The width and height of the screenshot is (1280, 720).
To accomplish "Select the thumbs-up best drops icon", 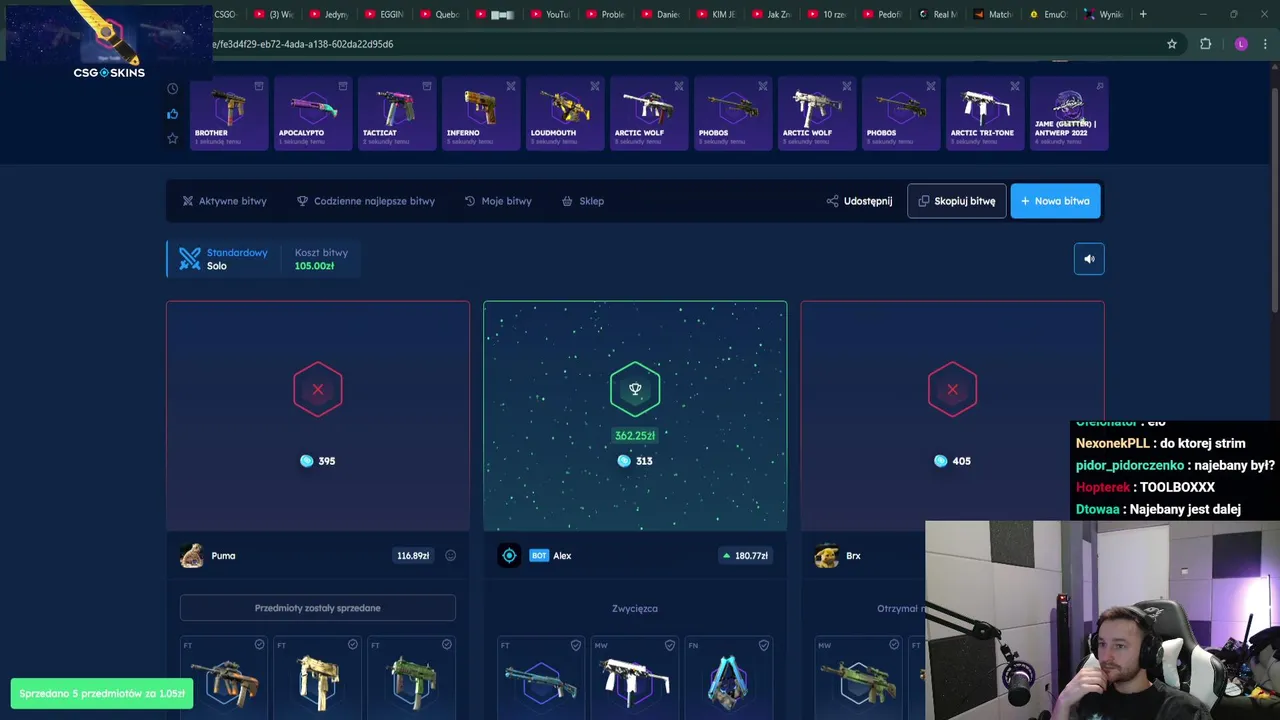I will pos(172,114).
